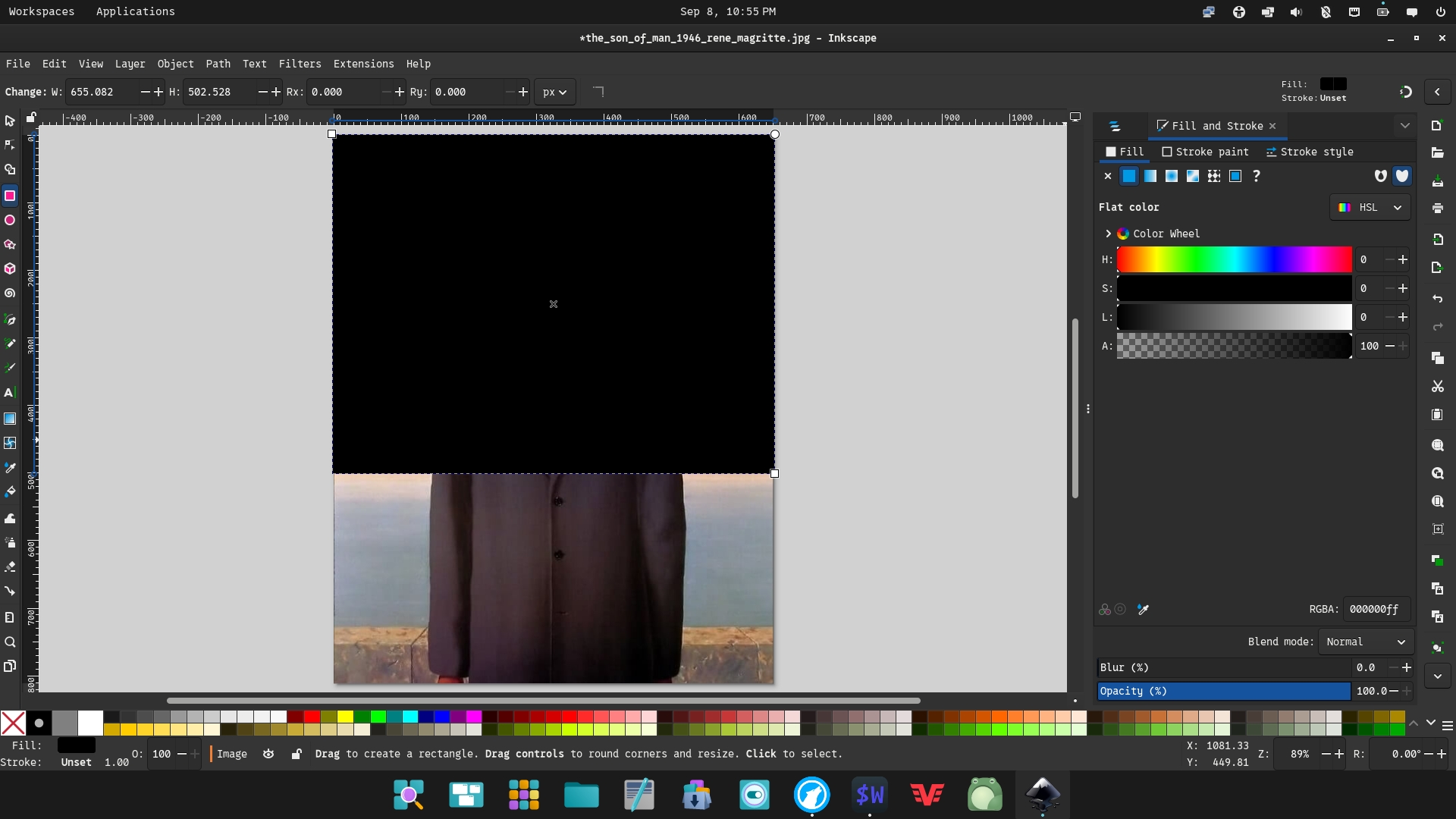Select the Text tool
The image size is (1456, 819).
10,393
